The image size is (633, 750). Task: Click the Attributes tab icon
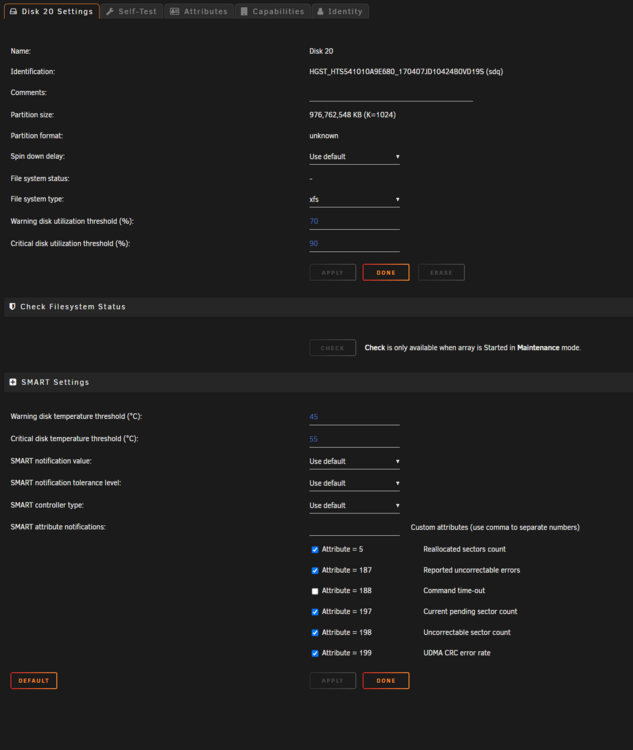(175, 11)
